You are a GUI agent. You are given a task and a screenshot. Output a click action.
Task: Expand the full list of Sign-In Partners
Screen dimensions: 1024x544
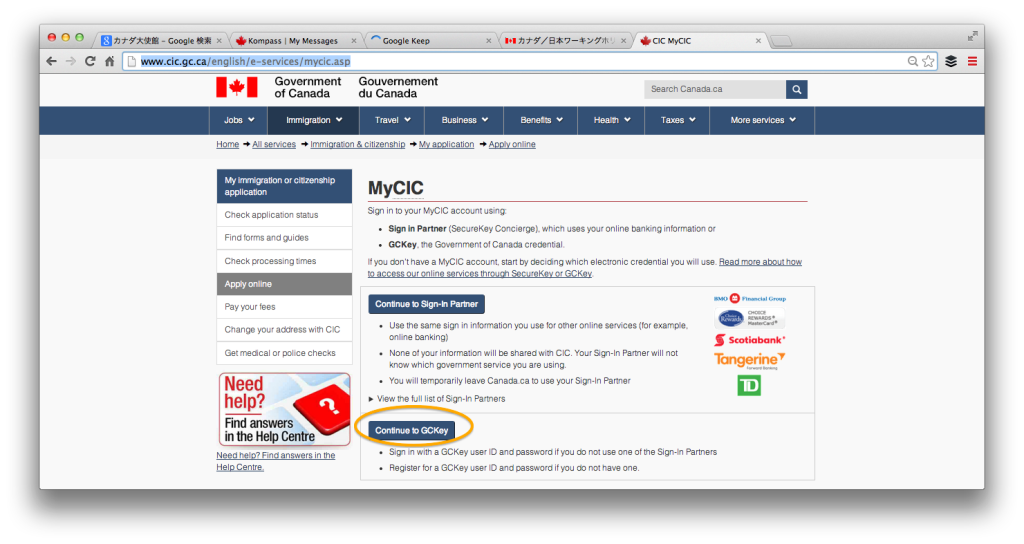pos(437,399)
